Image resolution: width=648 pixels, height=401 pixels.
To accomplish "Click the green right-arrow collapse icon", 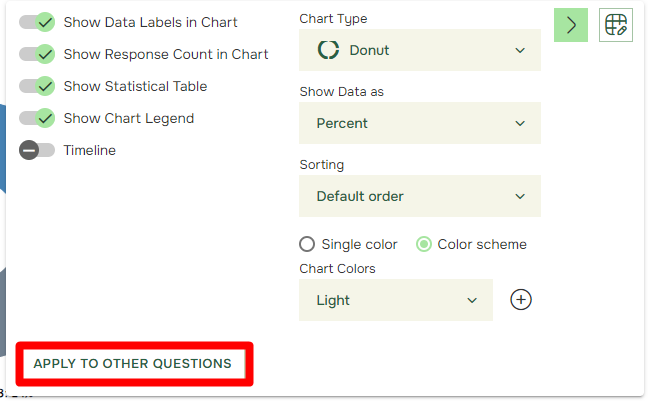I will coord(571,25).
